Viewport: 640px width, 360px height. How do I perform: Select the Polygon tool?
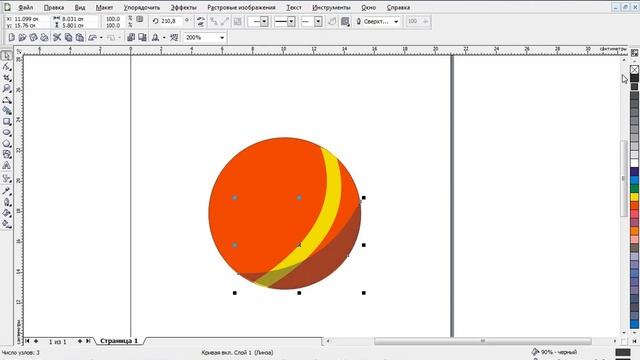click(x=7, y=144)
